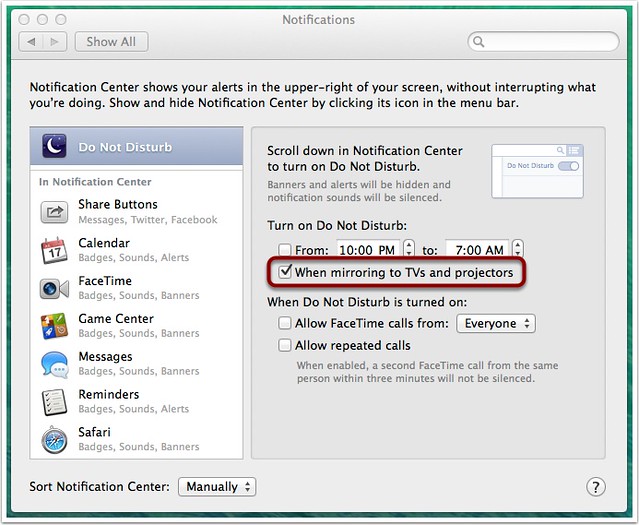Click the Game Center icon
639x525 pixels.
tap(54, 326)
